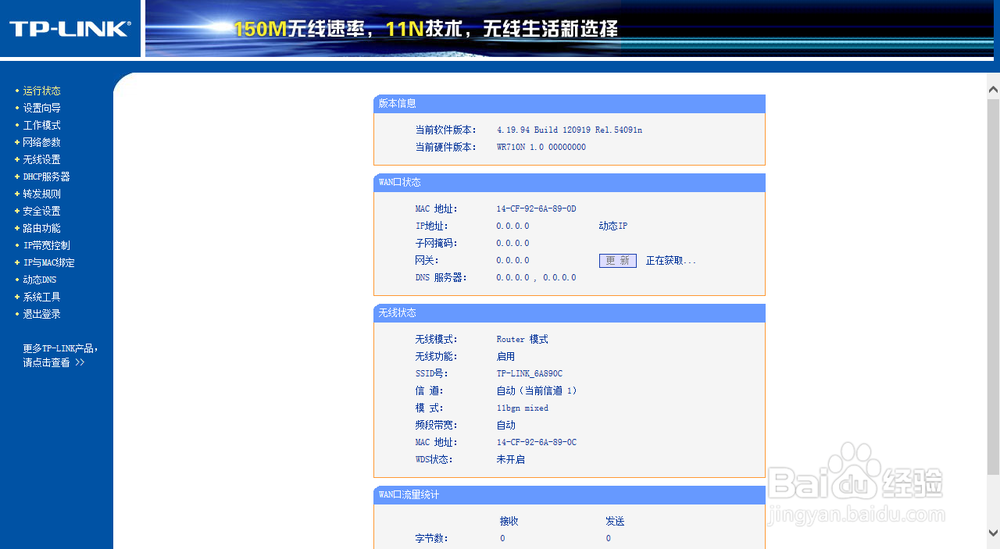Click WAN MAC address 14-CF-92-6A-89-0D
Image resolution: width=1000 pixels, height=549 pixels.
click(x=536, y=209)
